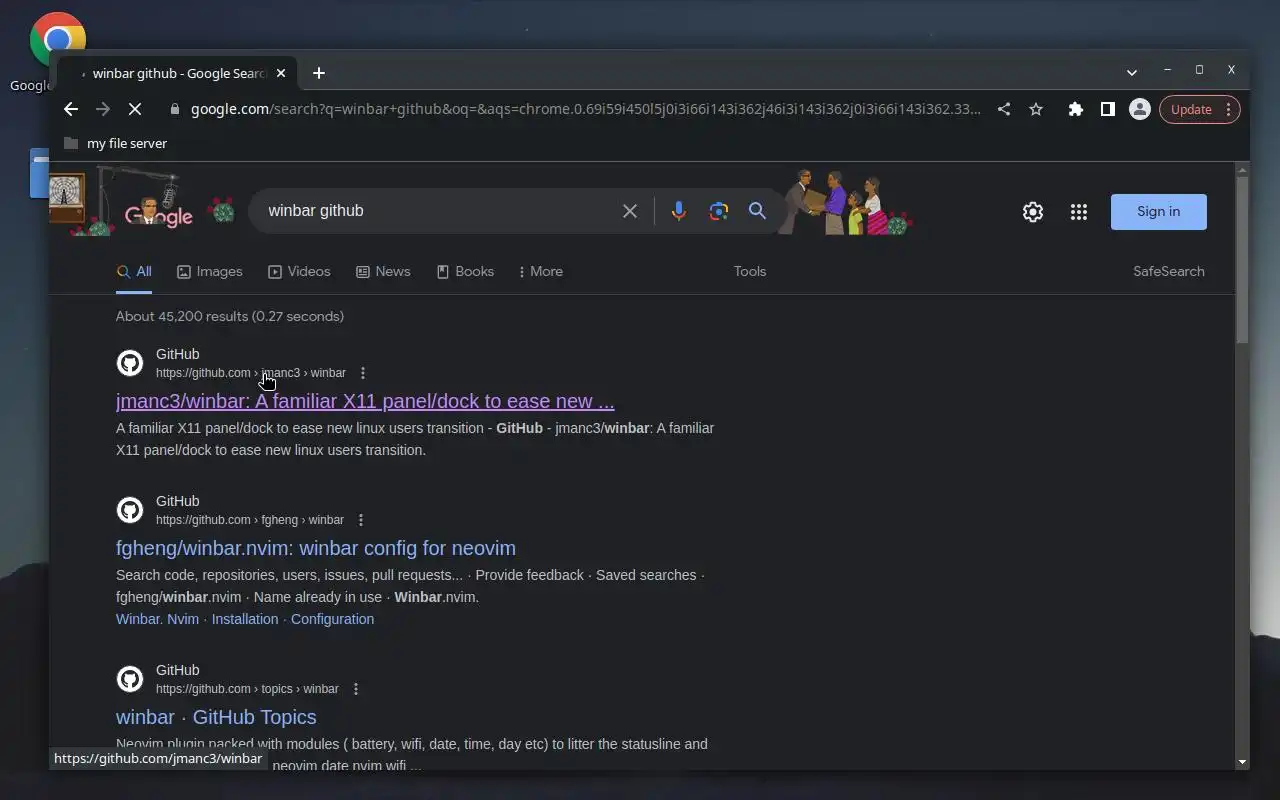Open the SafeSearch setting

point(1168,272)
